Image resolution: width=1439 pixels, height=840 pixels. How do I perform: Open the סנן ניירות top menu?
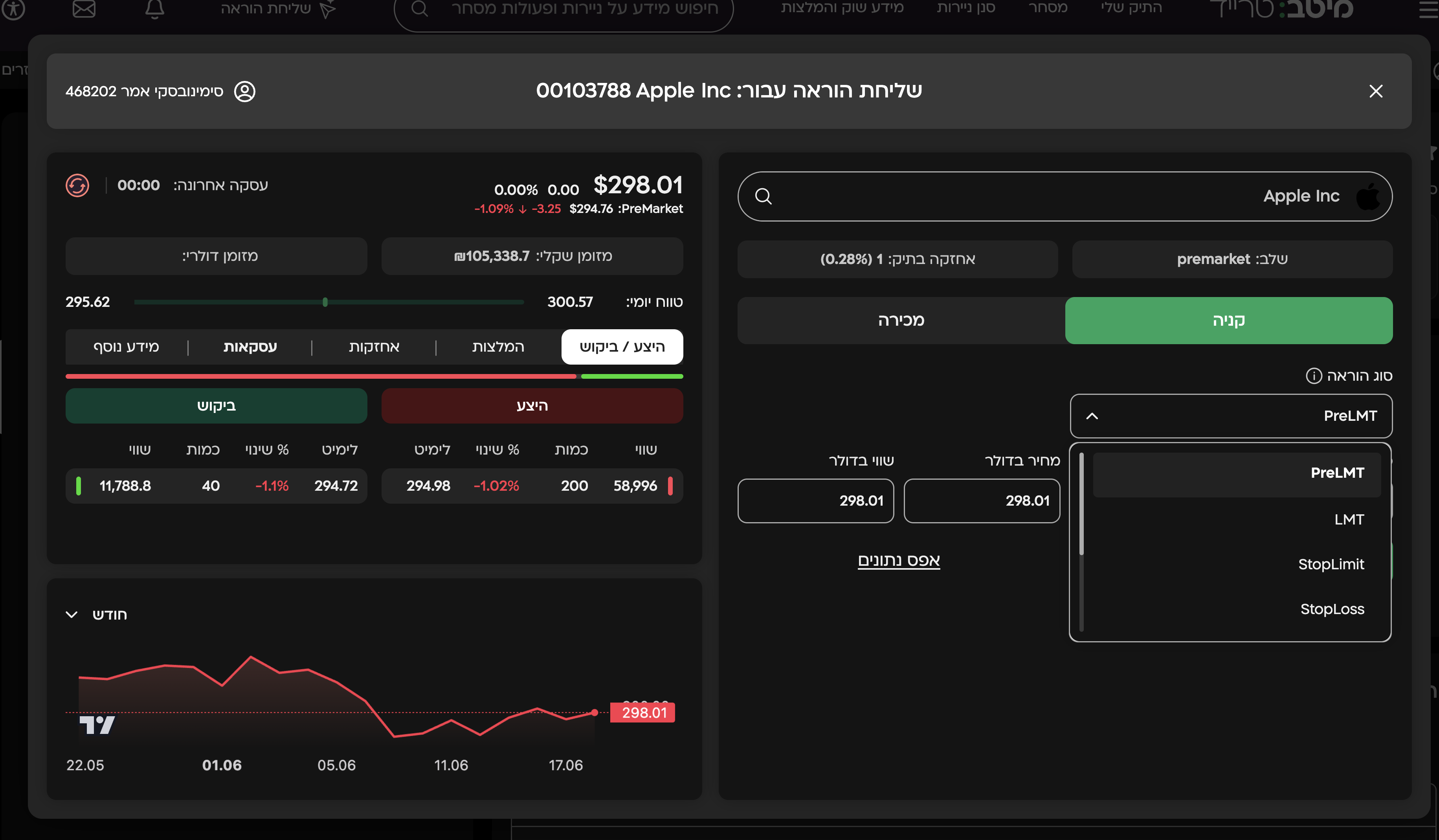pyautogui.click(x=966, y=7)
